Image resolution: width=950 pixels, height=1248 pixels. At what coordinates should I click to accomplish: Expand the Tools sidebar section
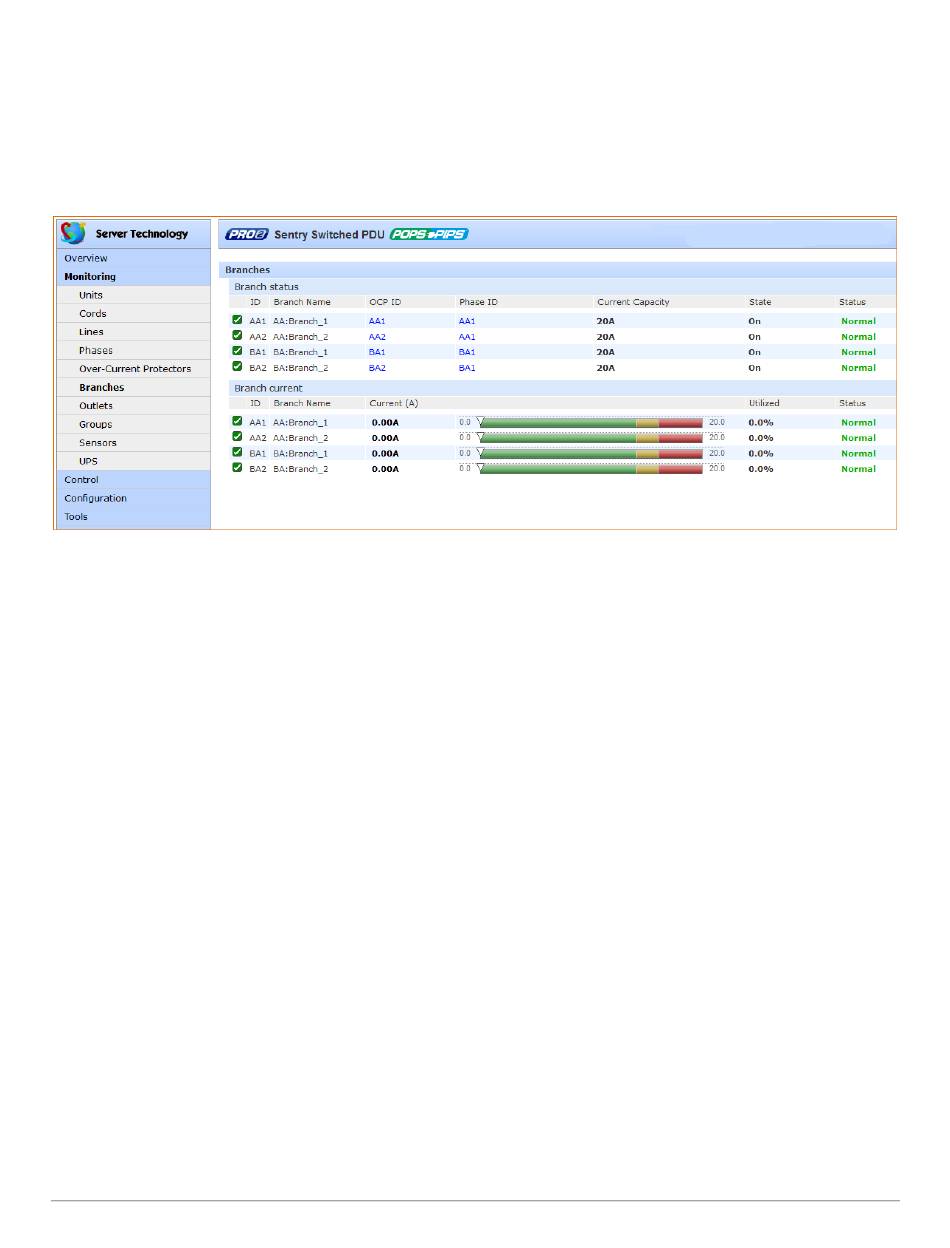[76, 517]
